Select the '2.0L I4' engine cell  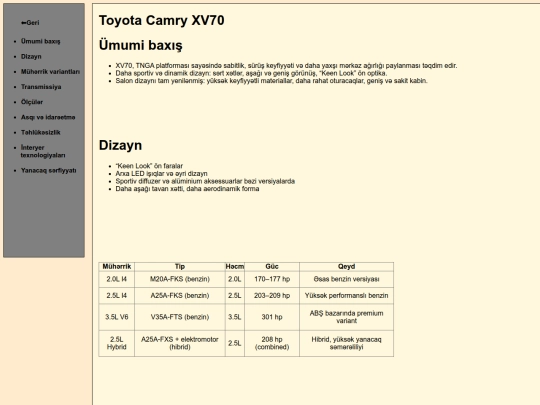117,279
